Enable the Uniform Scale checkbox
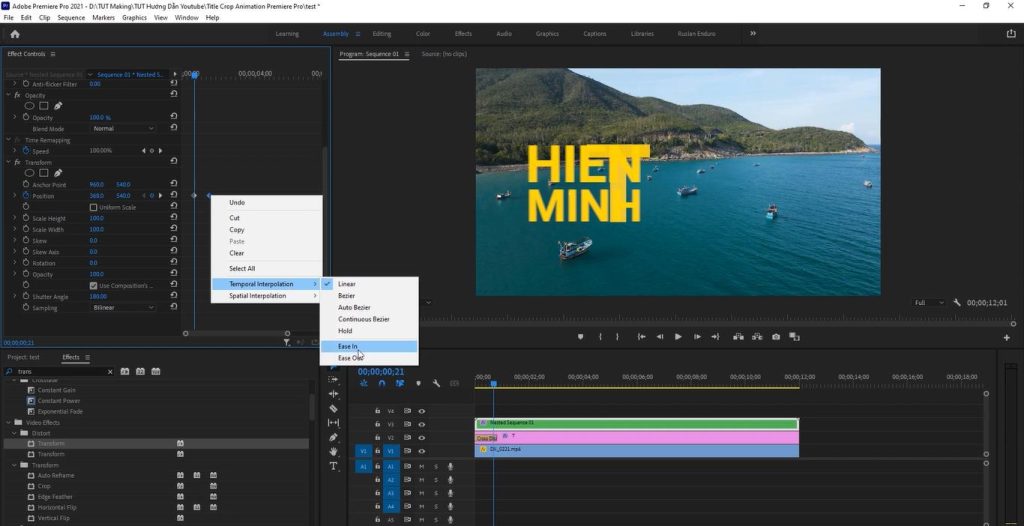Image resolution: width=1024 pixels, height=526 pixels. 93,207
